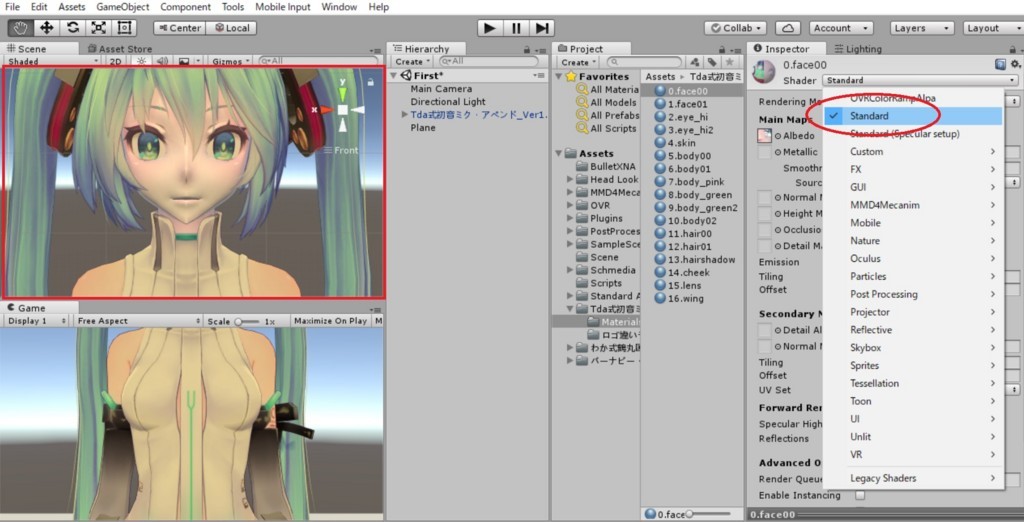Open the Account dropdown
The width and height of the screenshot is (1024, 522).
coord(841,28)
